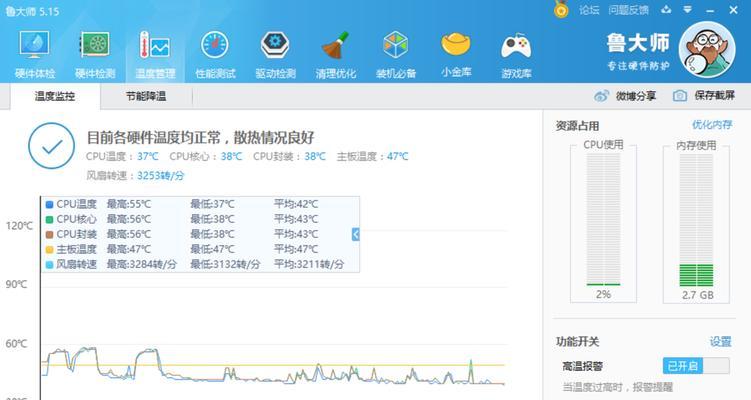Toggle CPU核心 legend green square
The height and width of the screenshot is (400, 751).
(x=49, y=219)
